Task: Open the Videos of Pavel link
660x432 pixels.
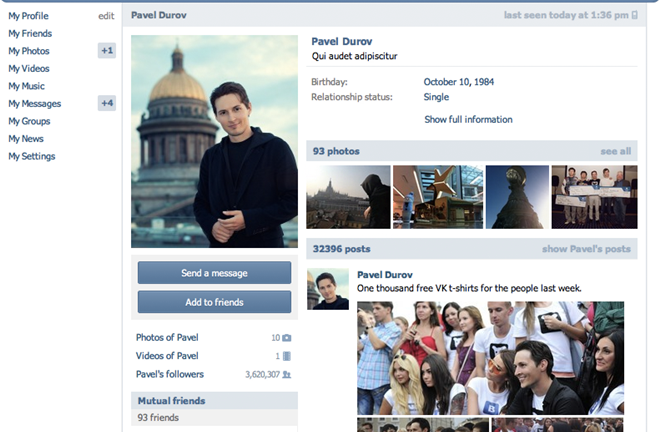Action: coord(167,356)
